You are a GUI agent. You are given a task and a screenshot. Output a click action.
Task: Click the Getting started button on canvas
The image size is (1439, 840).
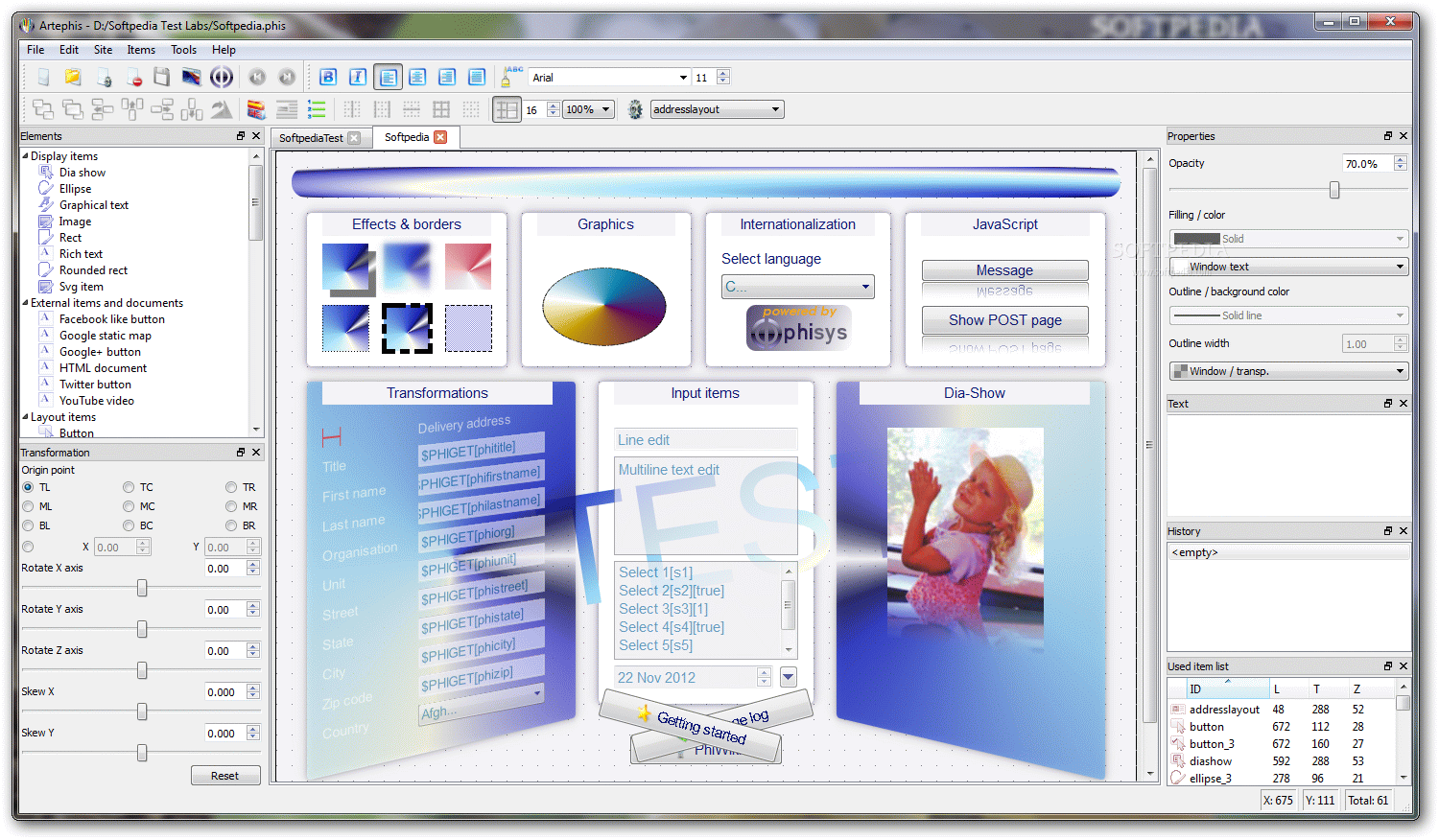coord(701,728)
